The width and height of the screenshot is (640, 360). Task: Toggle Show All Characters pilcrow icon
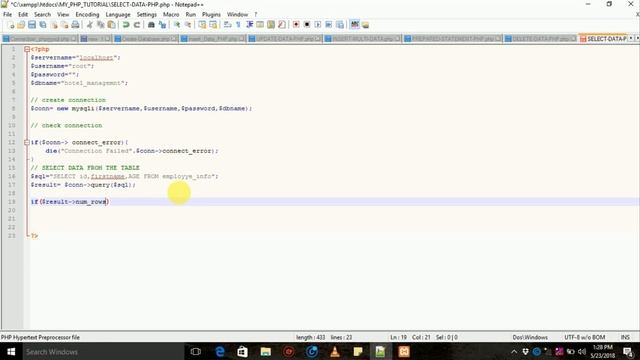238,25
